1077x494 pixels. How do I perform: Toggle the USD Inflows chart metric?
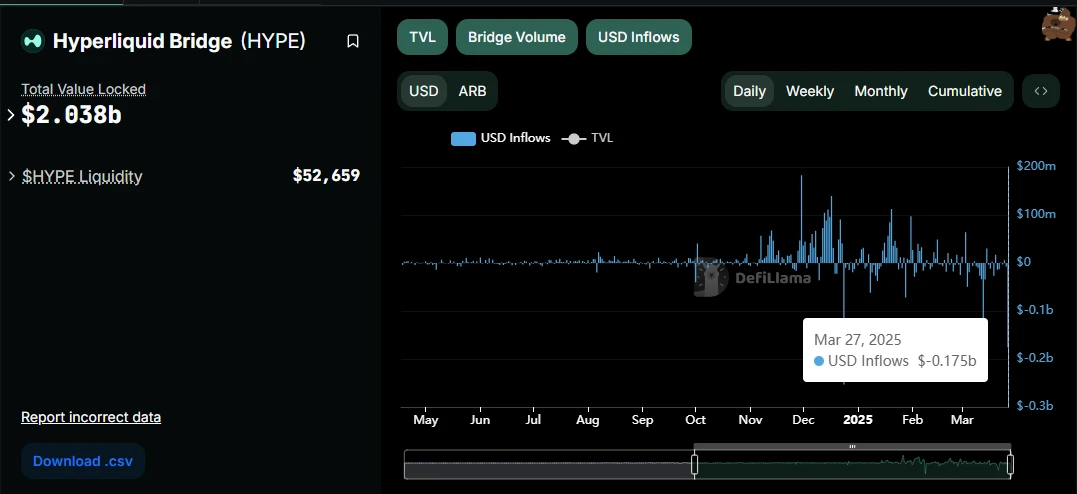tap(638, 37)
